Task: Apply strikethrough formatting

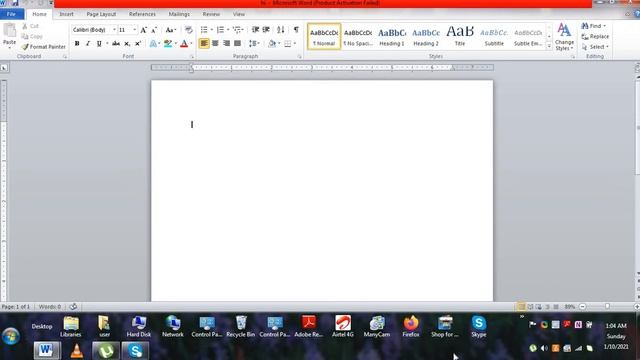Action: click(x=116, y=43)
